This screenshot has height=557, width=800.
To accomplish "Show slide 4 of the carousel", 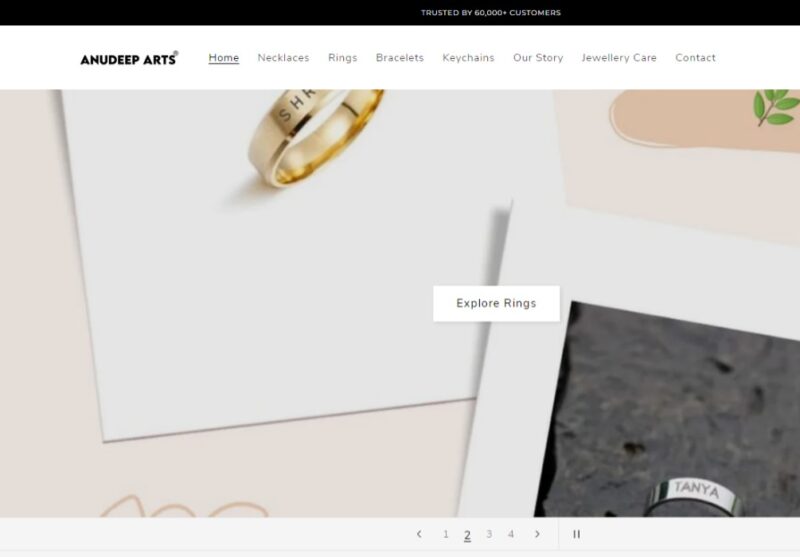I will pyautogui.click(x=511, y=534).
